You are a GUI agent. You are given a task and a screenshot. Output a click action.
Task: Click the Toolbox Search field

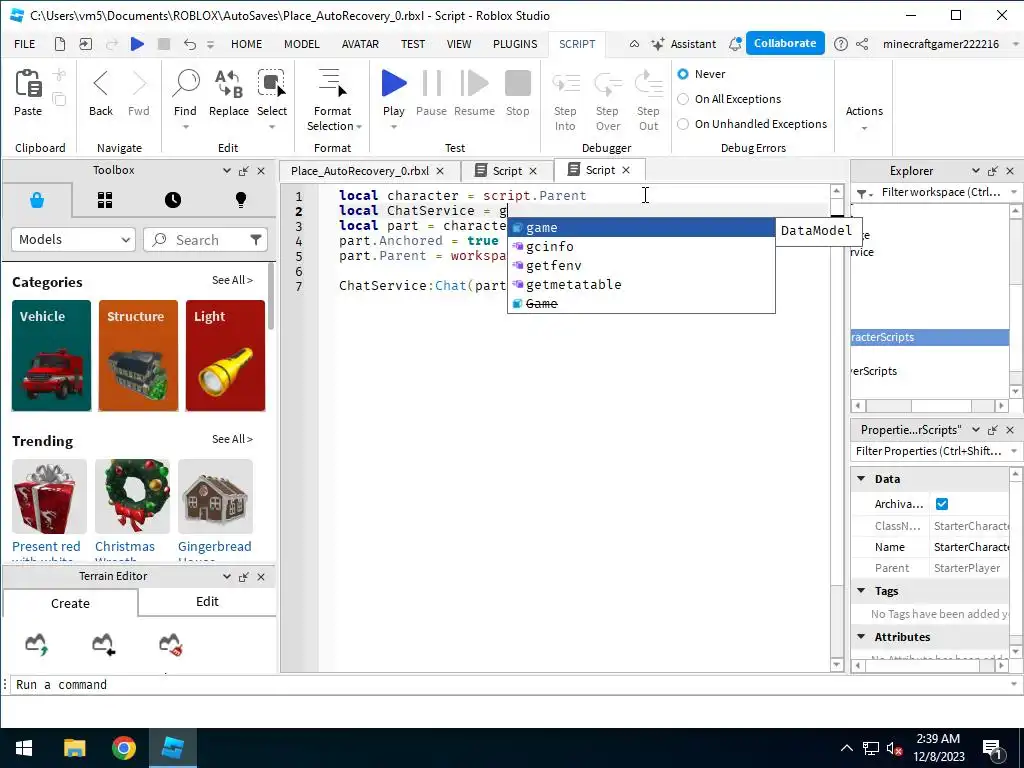click(205, 240)
